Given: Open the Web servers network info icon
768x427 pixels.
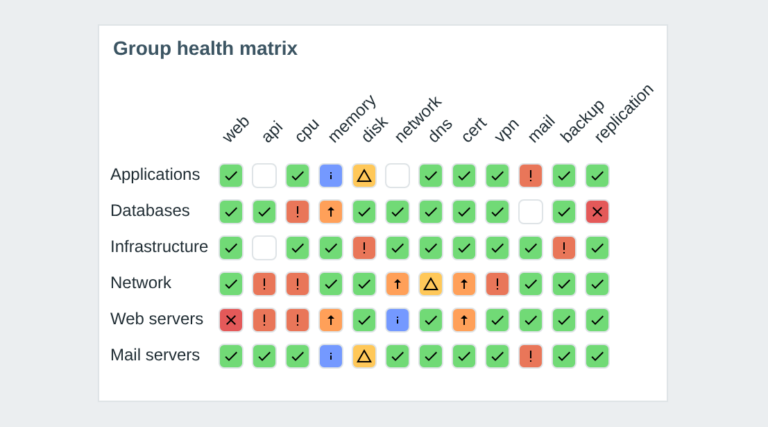Looking at the screenshot, I should point(397,320).
